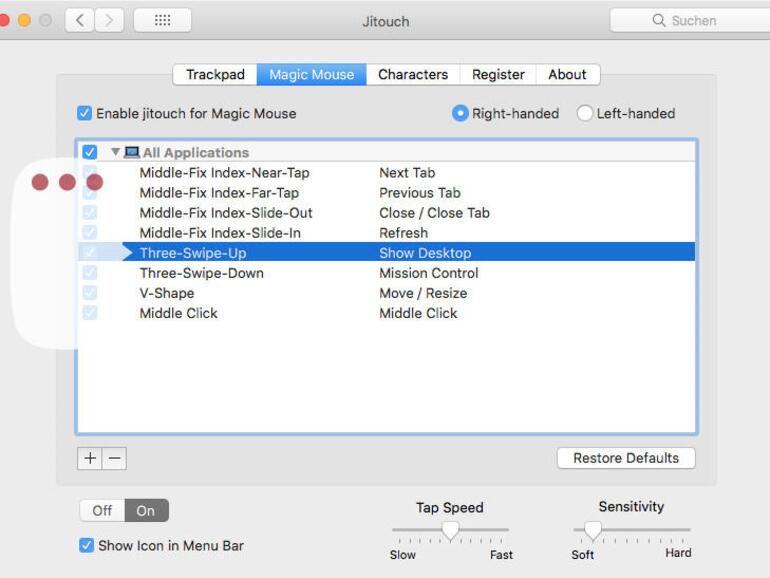Click the Refresh action

click(x=403, y=233)
